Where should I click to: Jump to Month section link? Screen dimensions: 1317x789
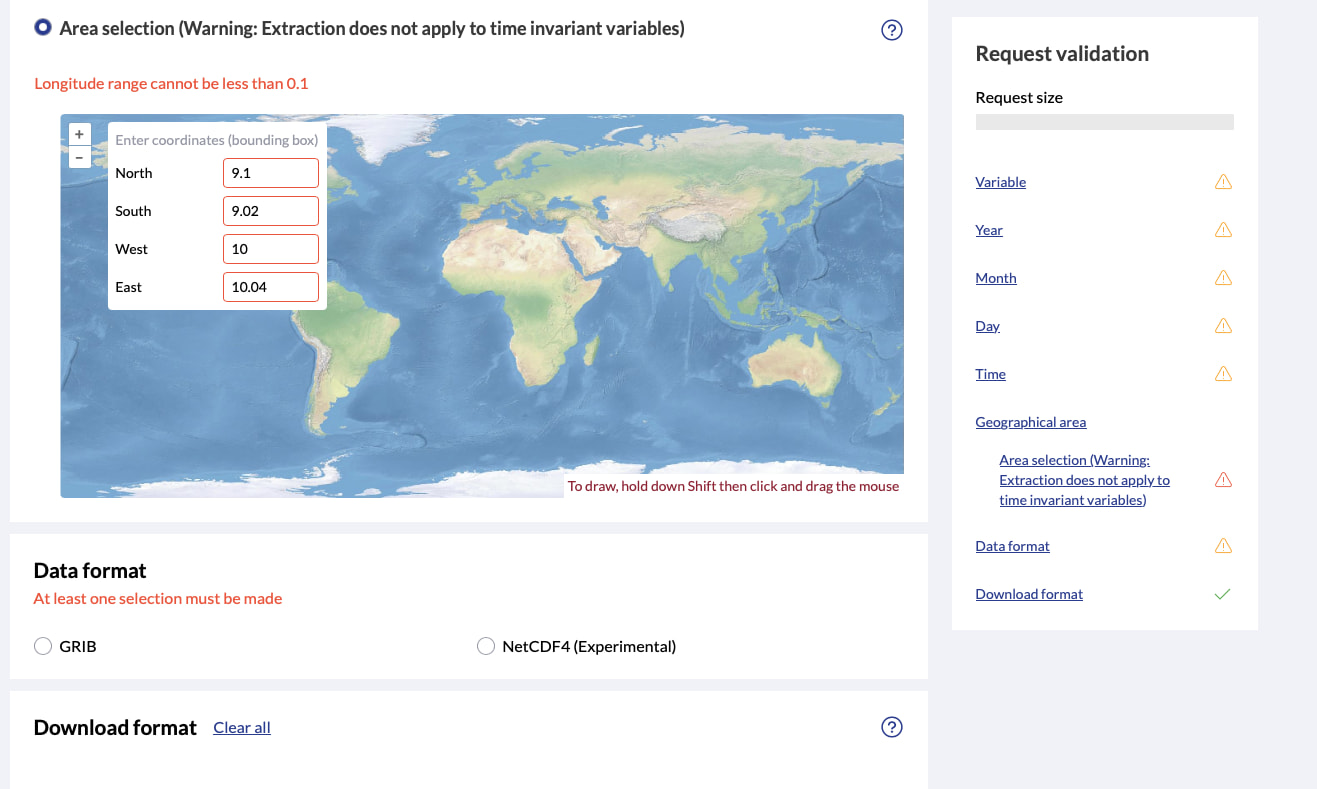pos(996,278)
